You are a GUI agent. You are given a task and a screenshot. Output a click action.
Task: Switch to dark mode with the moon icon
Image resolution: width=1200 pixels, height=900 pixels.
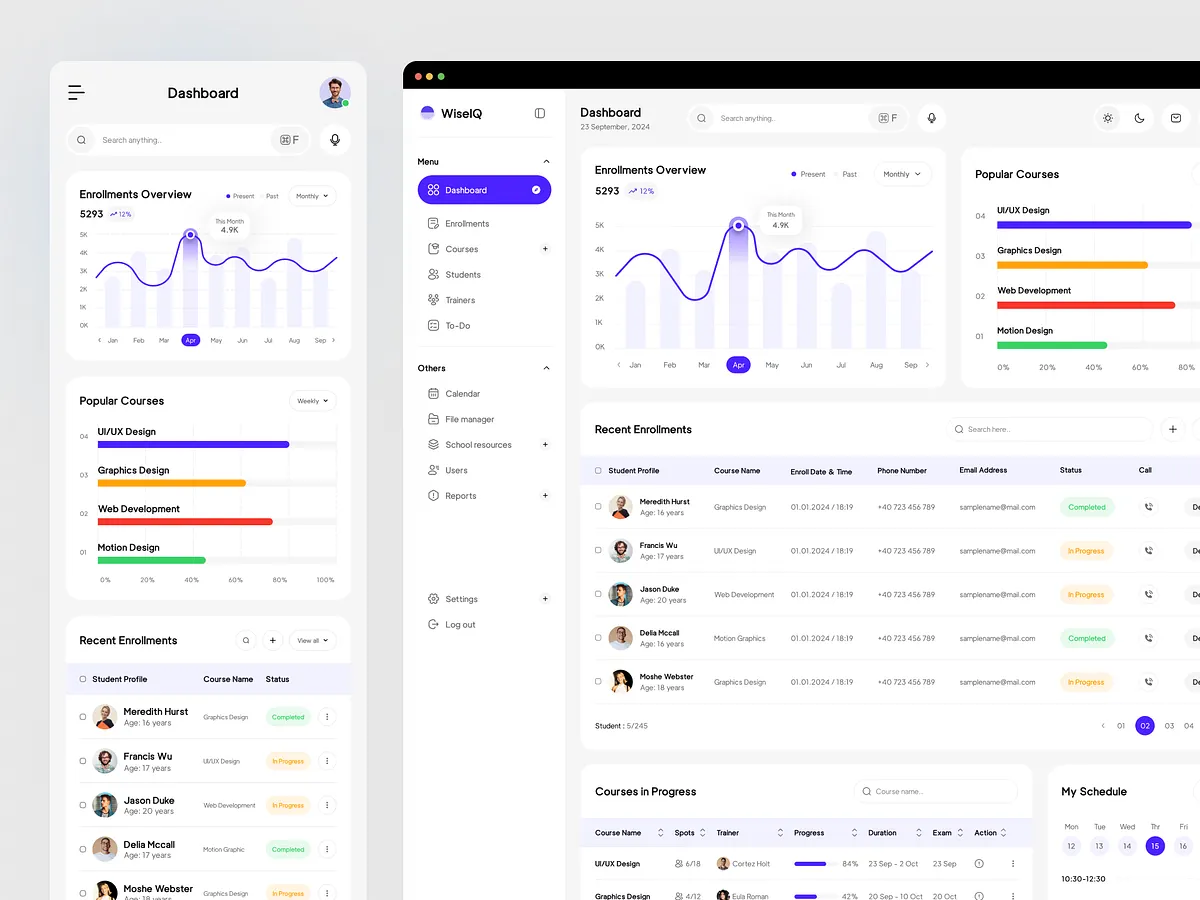click(x=1140, y=118)
